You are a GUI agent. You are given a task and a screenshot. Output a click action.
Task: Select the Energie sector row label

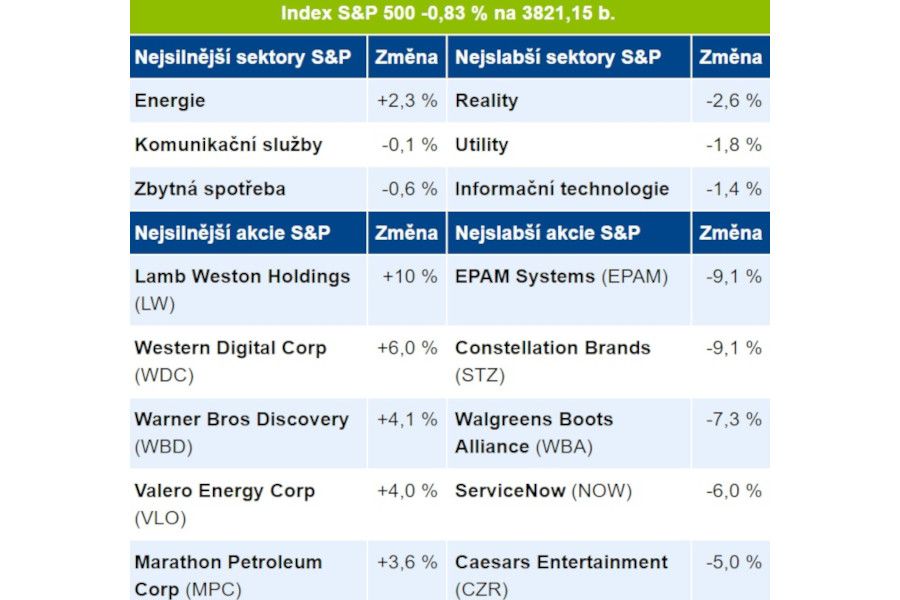(170, 101)
